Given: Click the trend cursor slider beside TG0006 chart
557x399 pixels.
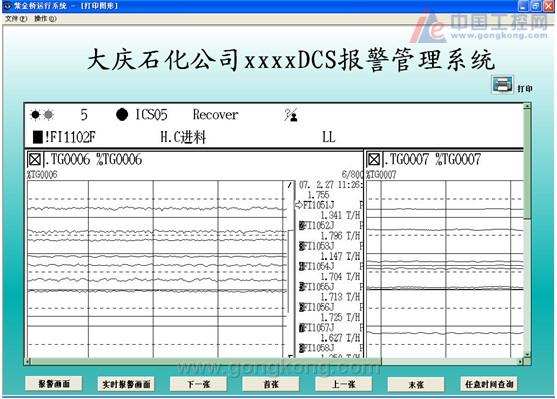Looking at the screenshot, I should [290, 269].
